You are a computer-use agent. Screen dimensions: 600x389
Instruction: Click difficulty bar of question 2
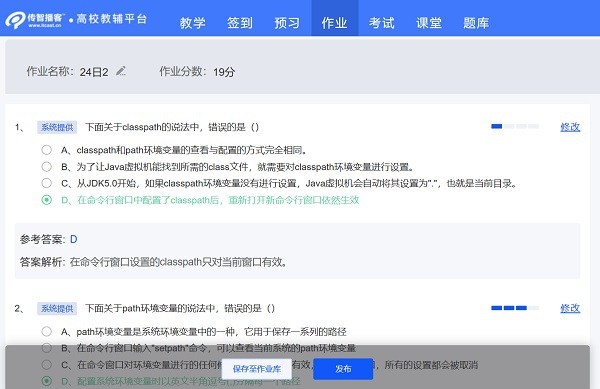(x=515, y=308)
